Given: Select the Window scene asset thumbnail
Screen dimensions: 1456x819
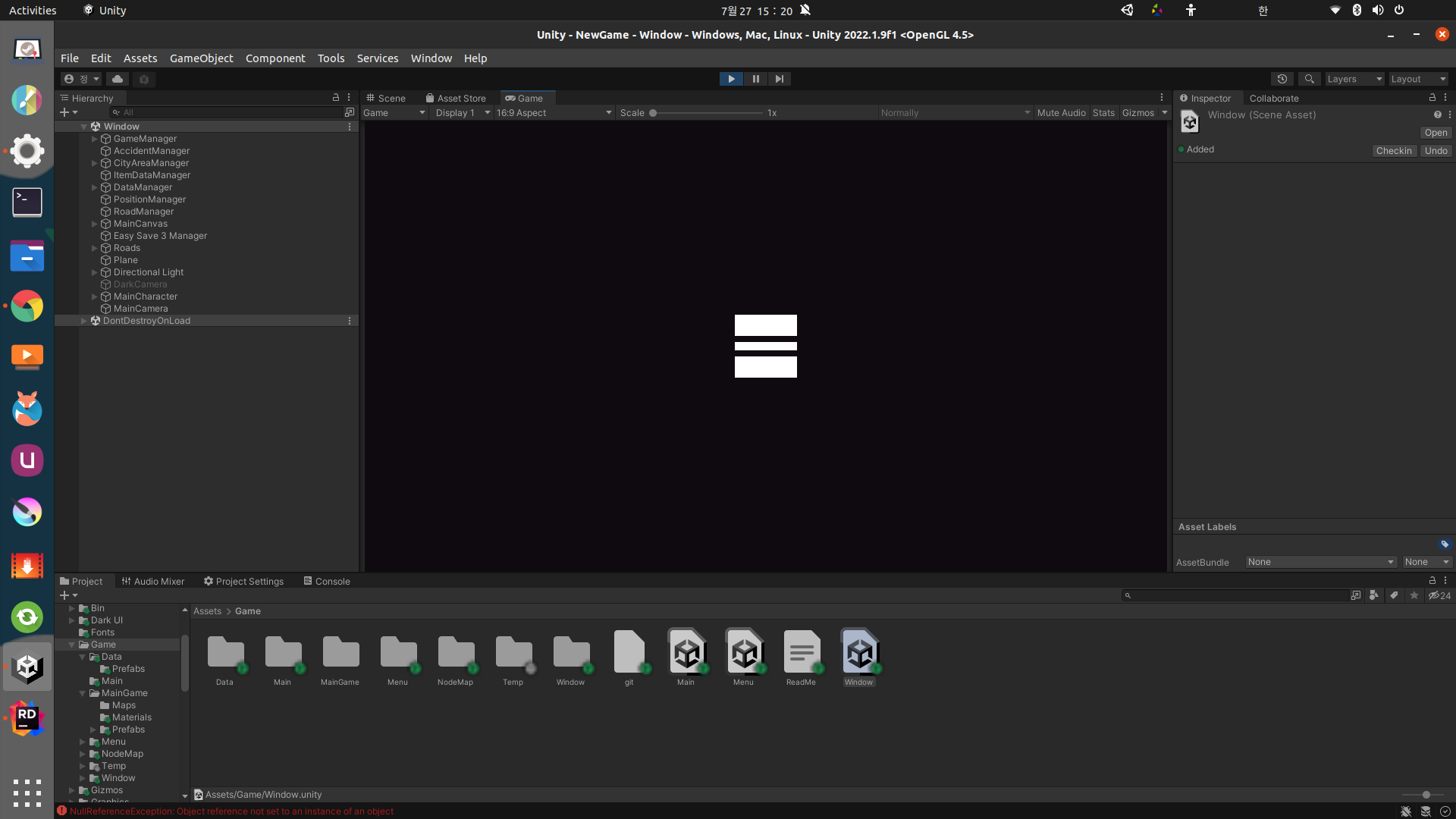Looking at the screenshot, I should point(858,654).
